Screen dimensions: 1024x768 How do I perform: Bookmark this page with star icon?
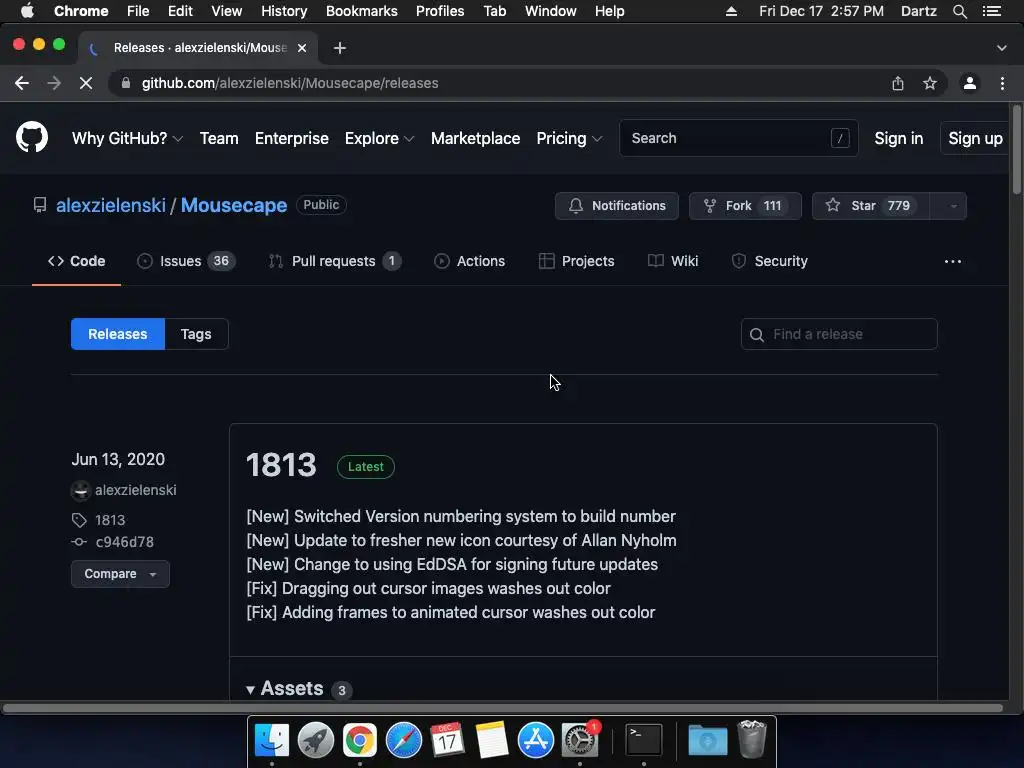click(930, 83)
